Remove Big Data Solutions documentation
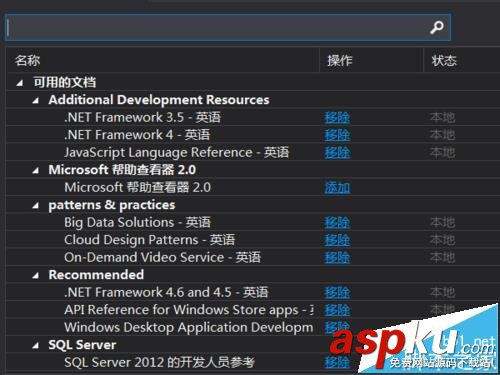 click(x=337, y=223)
